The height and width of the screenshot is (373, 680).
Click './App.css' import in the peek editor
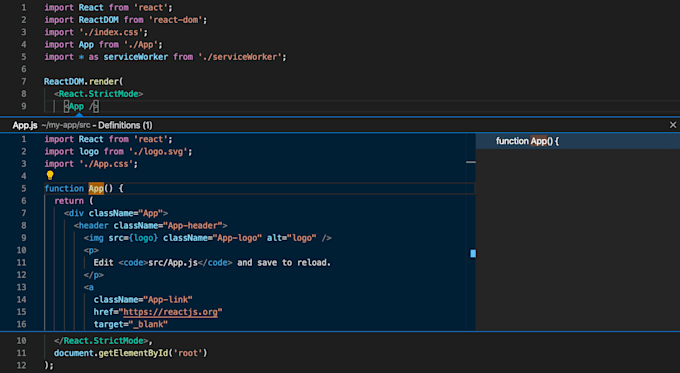point(106,164)
